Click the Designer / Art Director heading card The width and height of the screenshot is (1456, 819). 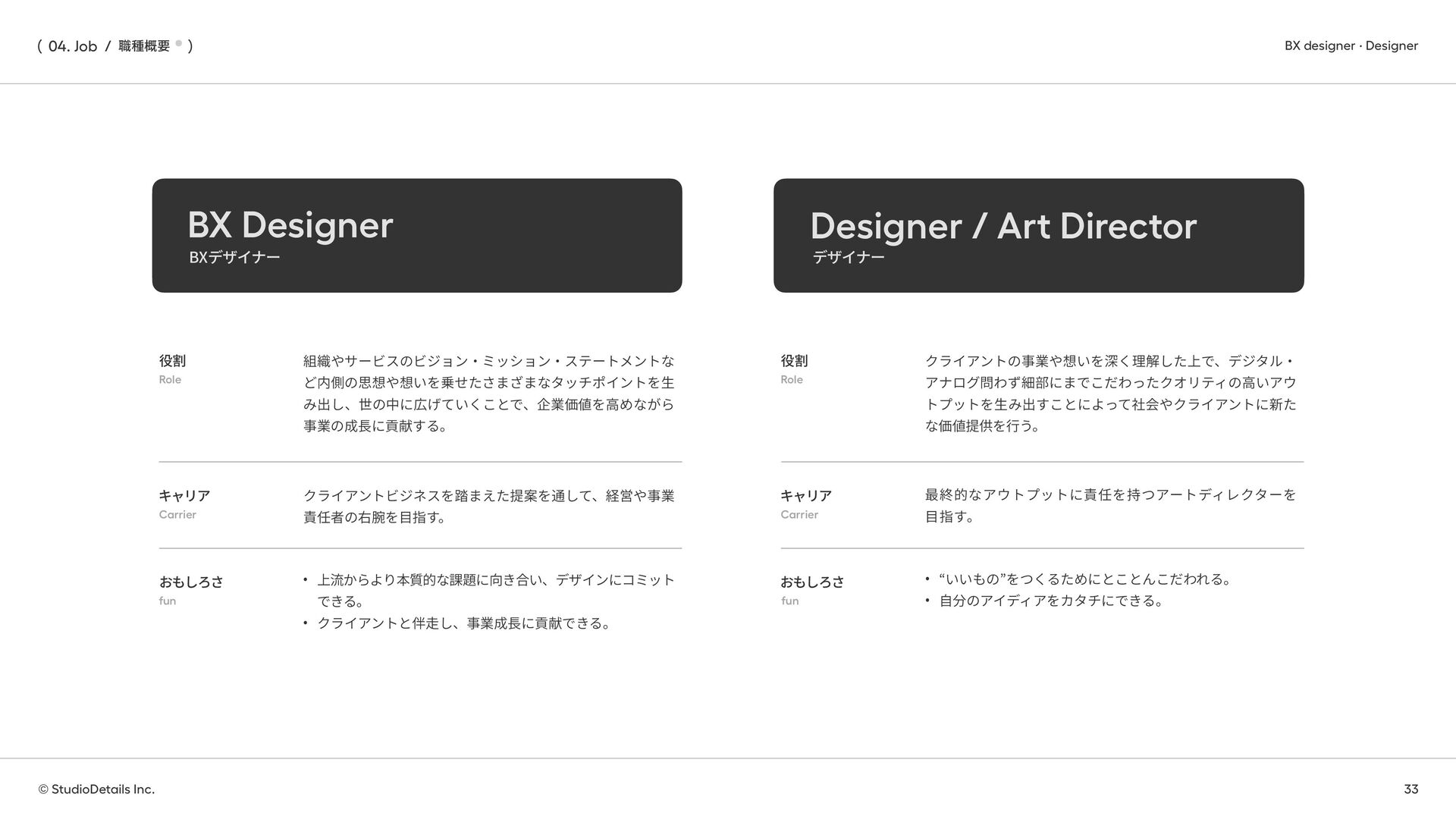click(1038, 235)
